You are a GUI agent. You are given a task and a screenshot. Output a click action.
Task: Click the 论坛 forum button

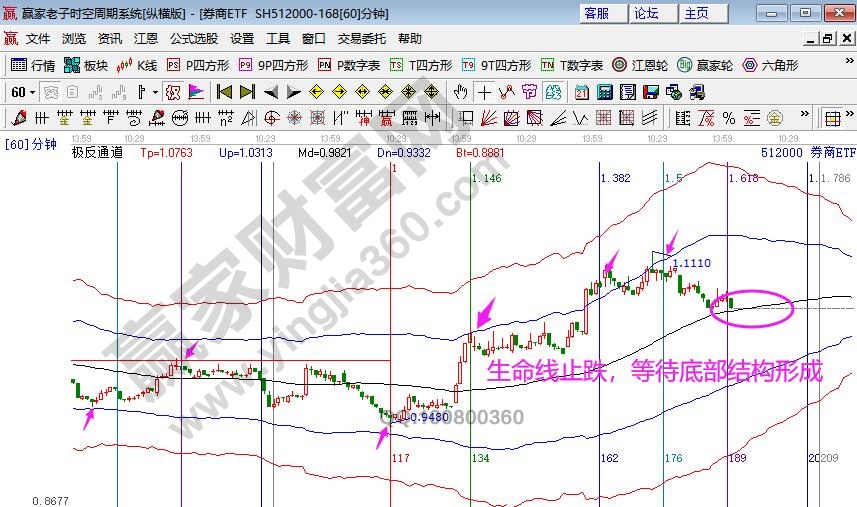[x=646, y=13]
